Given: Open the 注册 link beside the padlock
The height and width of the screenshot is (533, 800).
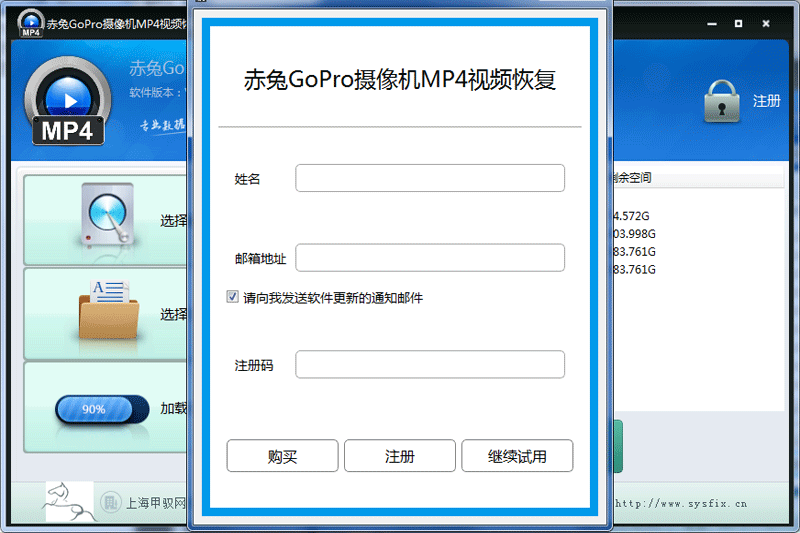Looking at the screenshot, I should coord(766,101).
